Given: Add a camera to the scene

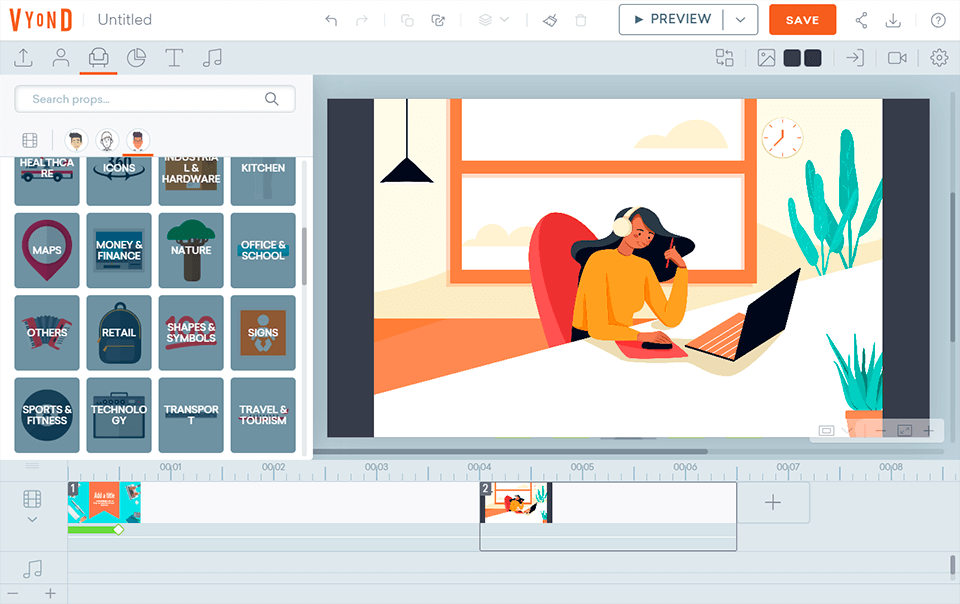Looking at the screenshot, I should tap(899, 58).
